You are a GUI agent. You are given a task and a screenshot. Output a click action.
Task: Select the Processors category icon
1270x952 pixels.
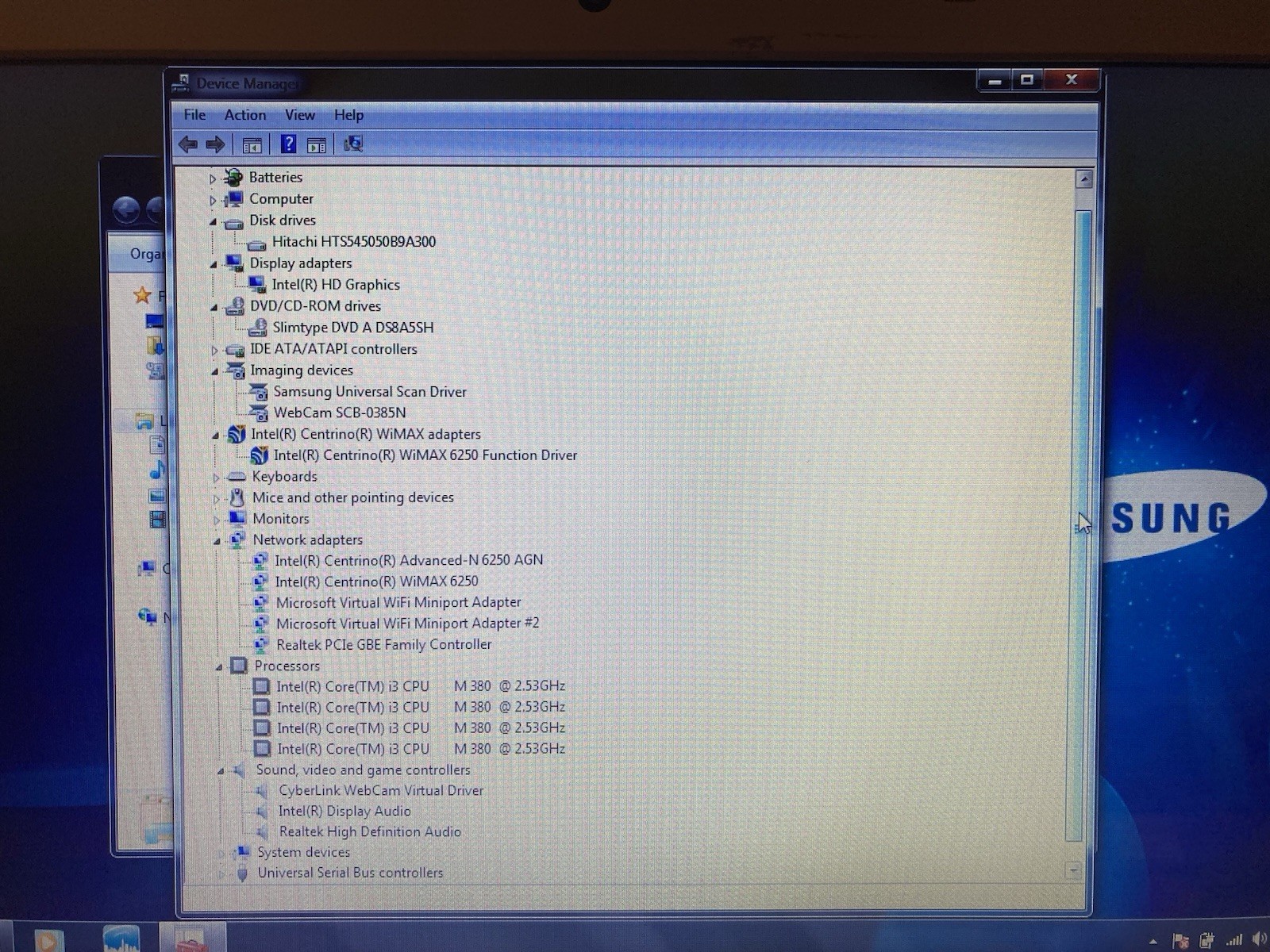(239, 666)
